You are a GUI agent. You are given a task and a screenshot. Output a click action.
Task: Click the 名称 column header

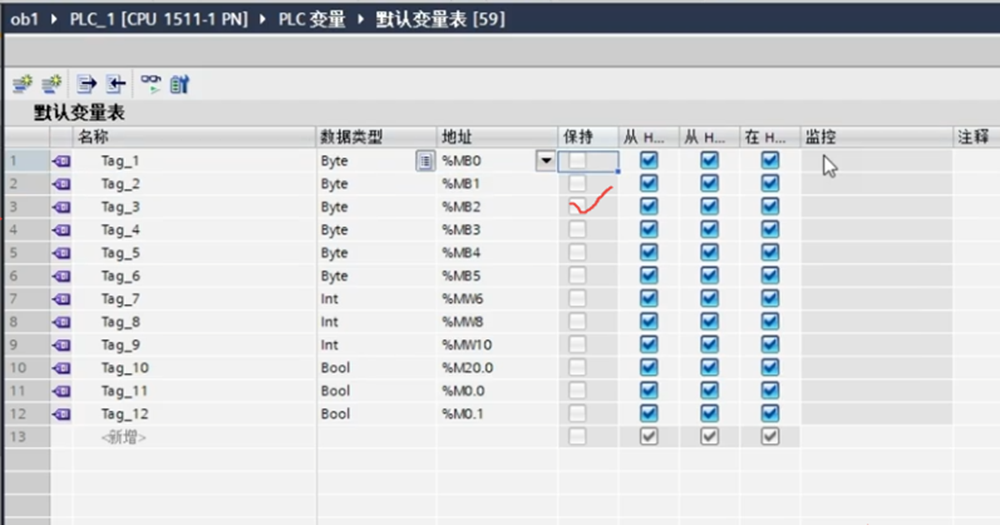point(93,137)
